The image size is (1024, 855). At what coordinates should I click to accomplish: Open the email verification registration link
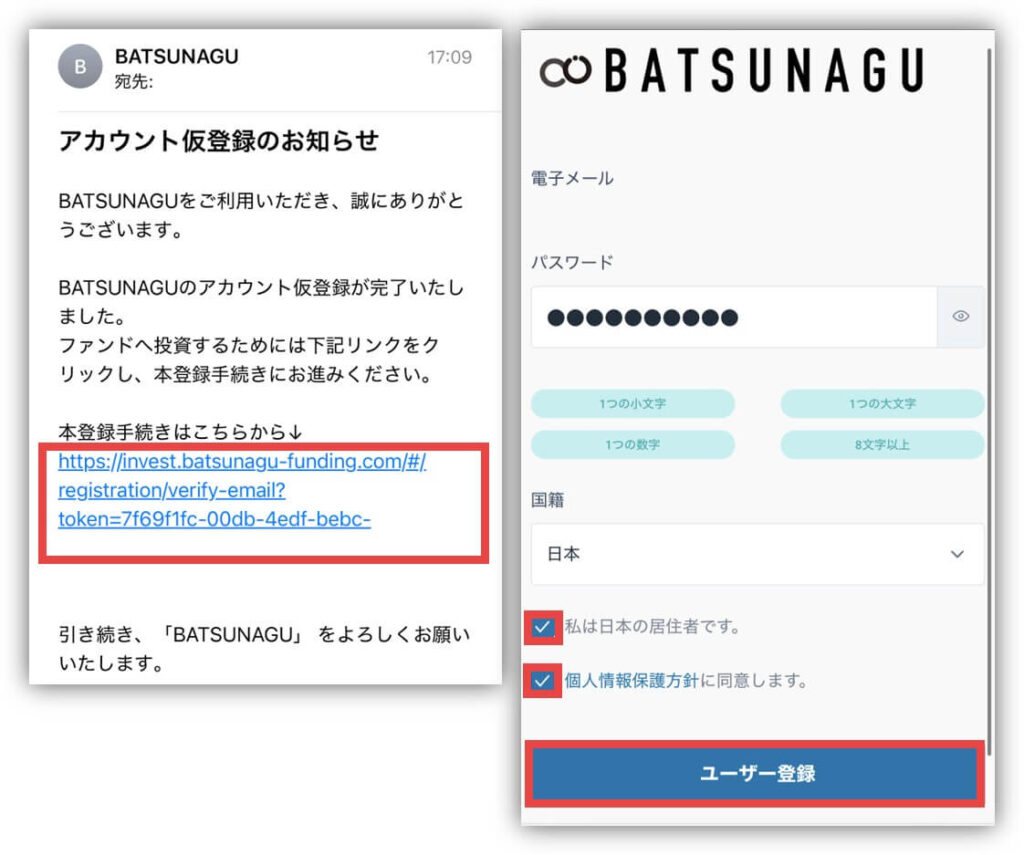[242, 491]
